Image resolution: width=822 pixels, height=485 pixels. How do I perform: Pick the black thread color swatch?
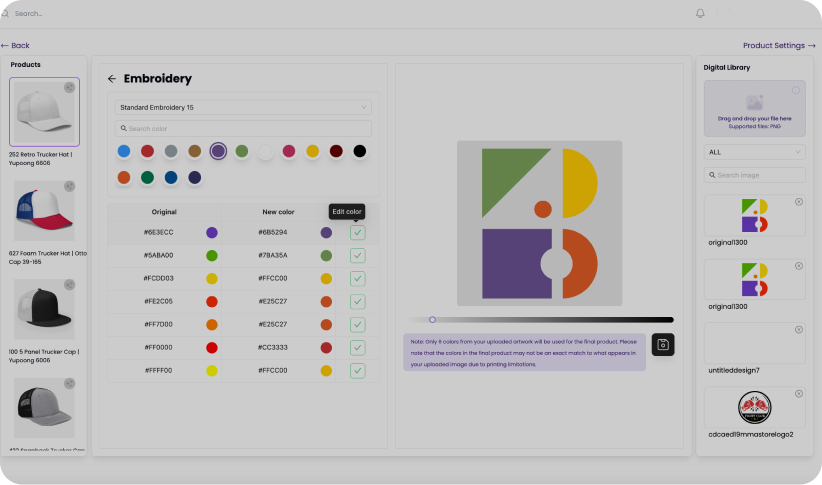click(x=359, y=151)
